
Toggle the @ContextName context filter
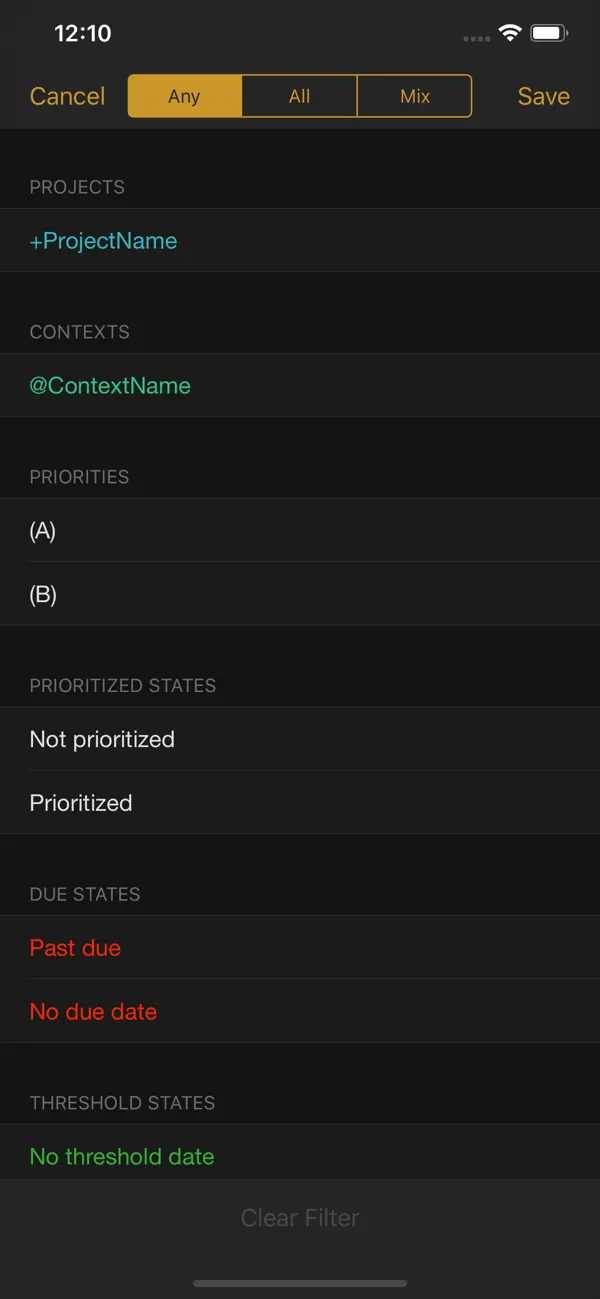[110, 385]
